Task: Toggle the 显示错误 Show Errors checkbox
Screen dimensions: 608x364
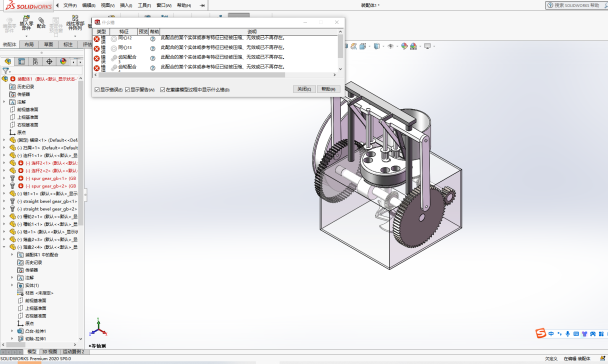Action: click(97, 90)
